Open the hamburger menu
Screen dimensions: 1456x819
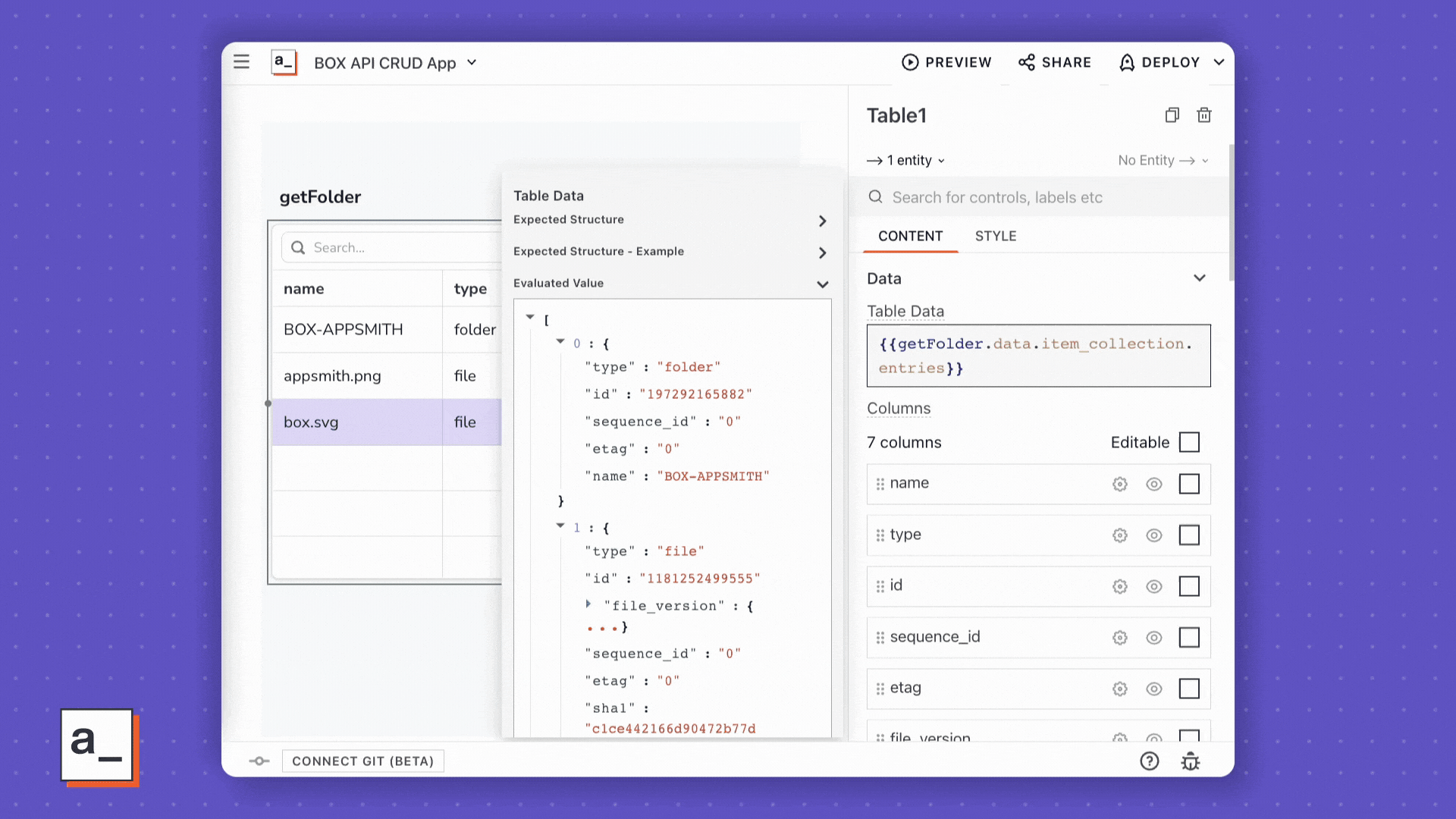tap(241, 62)
